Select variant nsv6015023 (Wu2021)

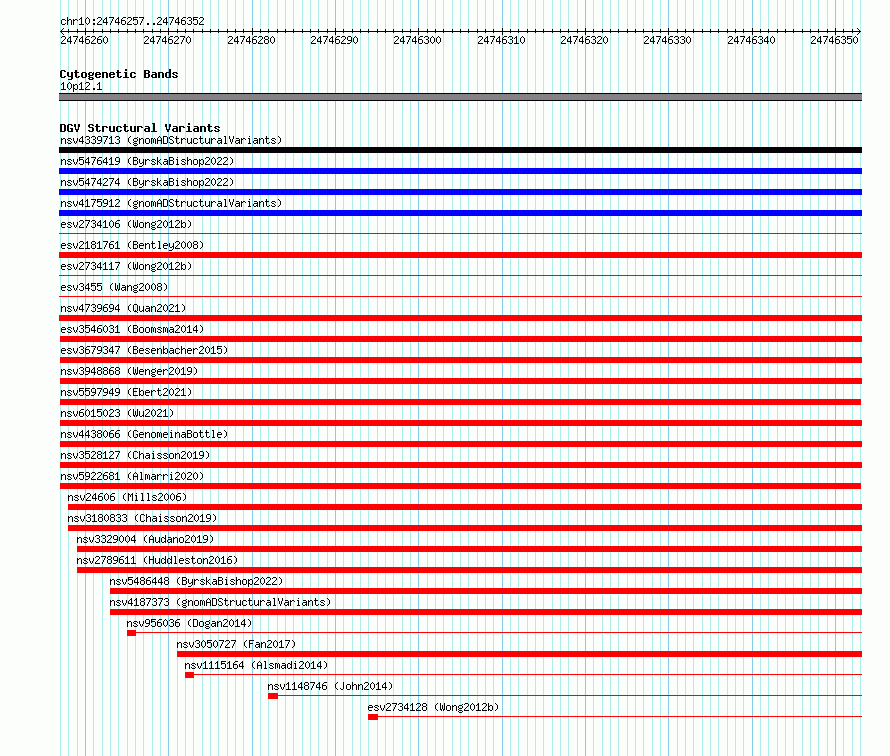(117, 413)
